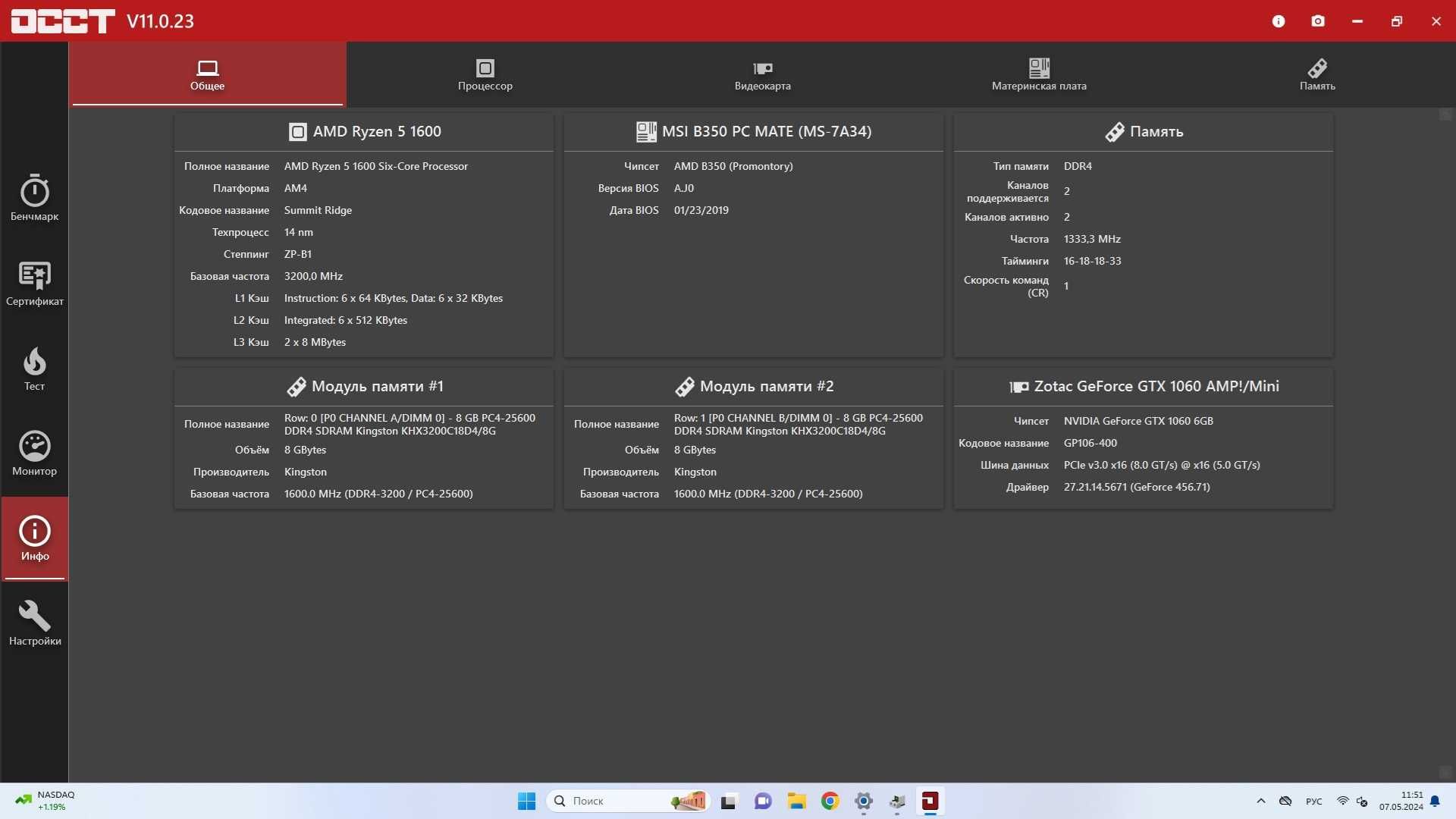Click the '2 x 8 MBytes' L3 cache value
This screenshot has height=819, width=1456.
pos(315,342)
